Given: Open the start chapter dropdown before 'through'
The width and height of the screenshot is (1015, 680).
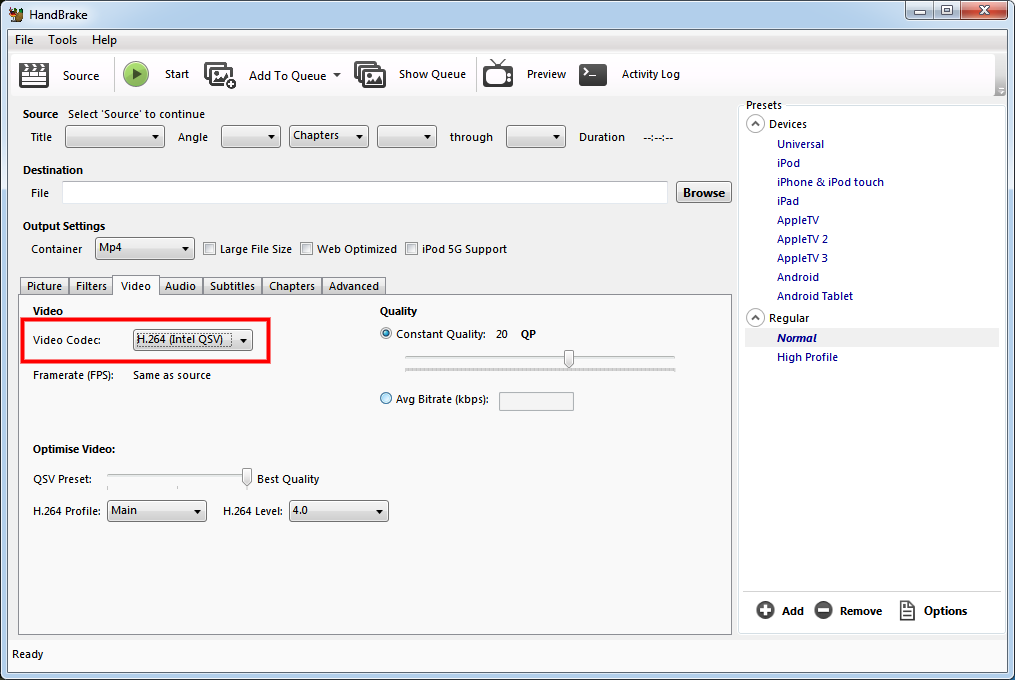Looking at the screenshot, I should [x=407, y=137].
